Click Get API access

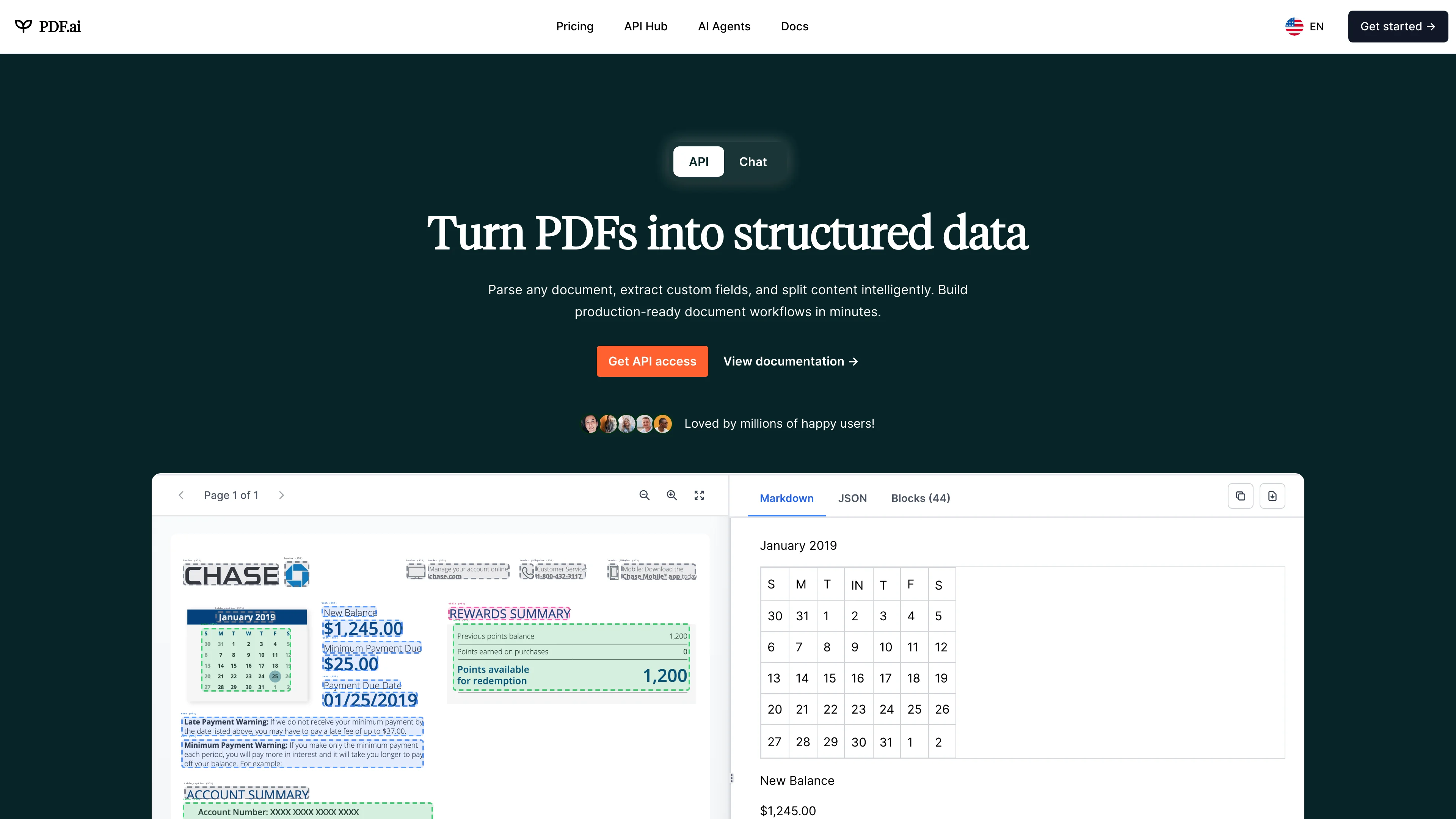click(652, 361)
